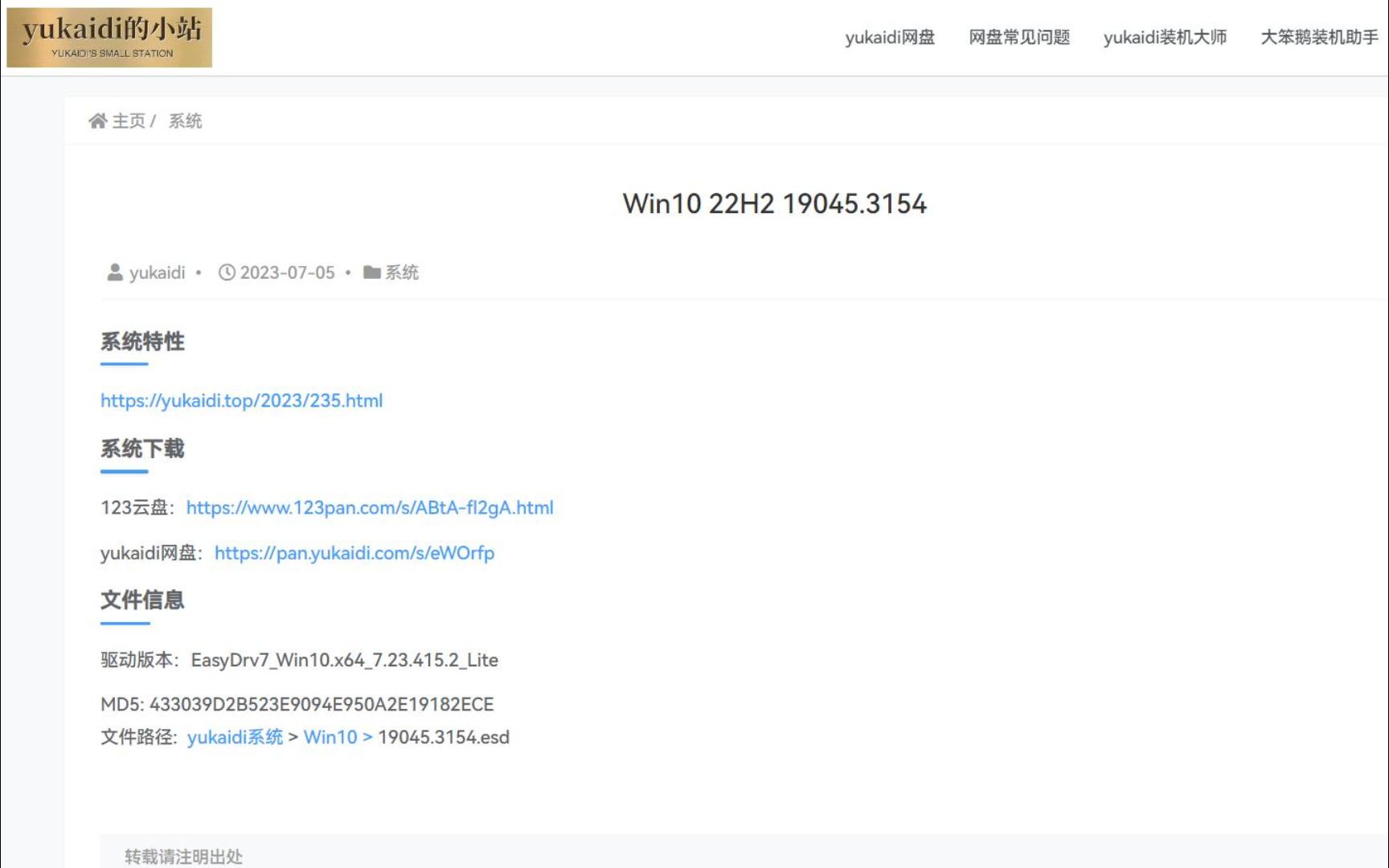Screen dimensions: 1389x868
Task: Click the date 2023-07-05 in post meta
Action: tap(287, 272)
